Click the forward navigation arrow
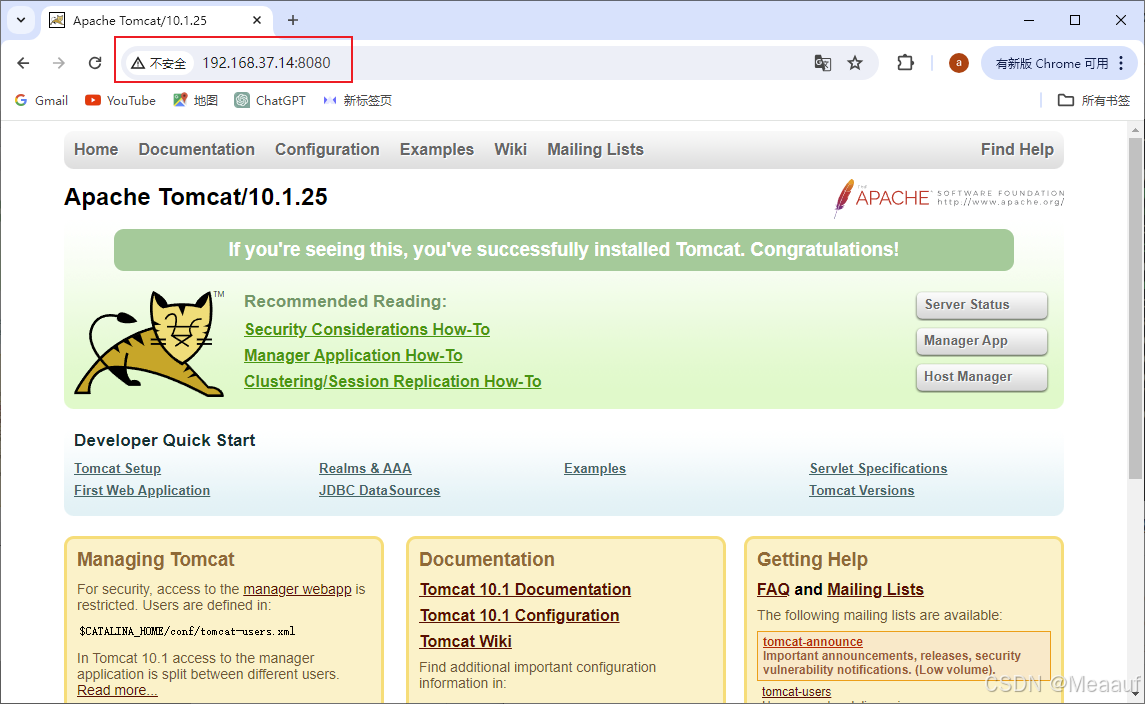This screenshot has width=1145, height=704. (x=59, y=64)
